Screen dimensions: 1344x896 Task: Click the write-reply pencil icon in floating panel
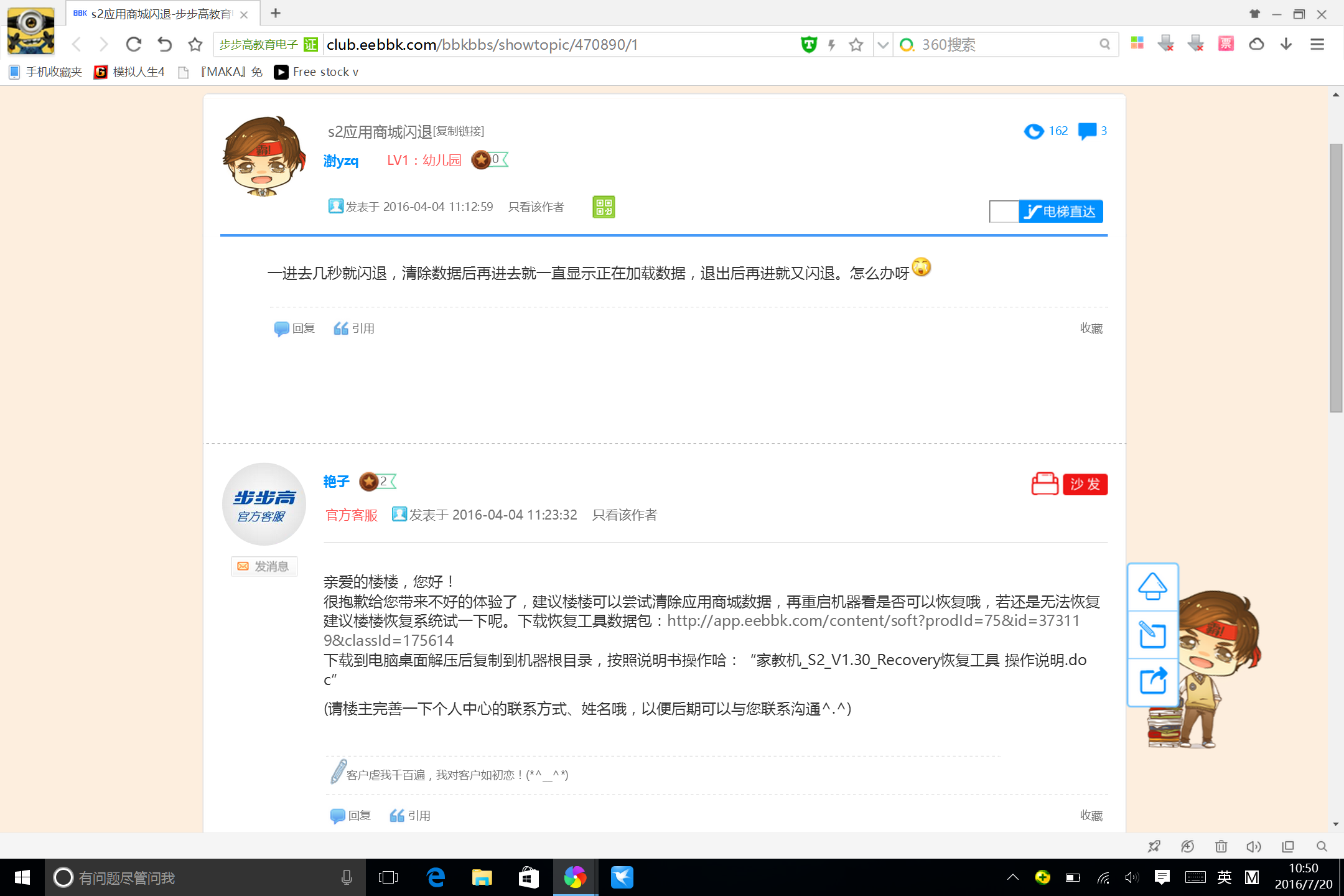[x=1152, y=635]
